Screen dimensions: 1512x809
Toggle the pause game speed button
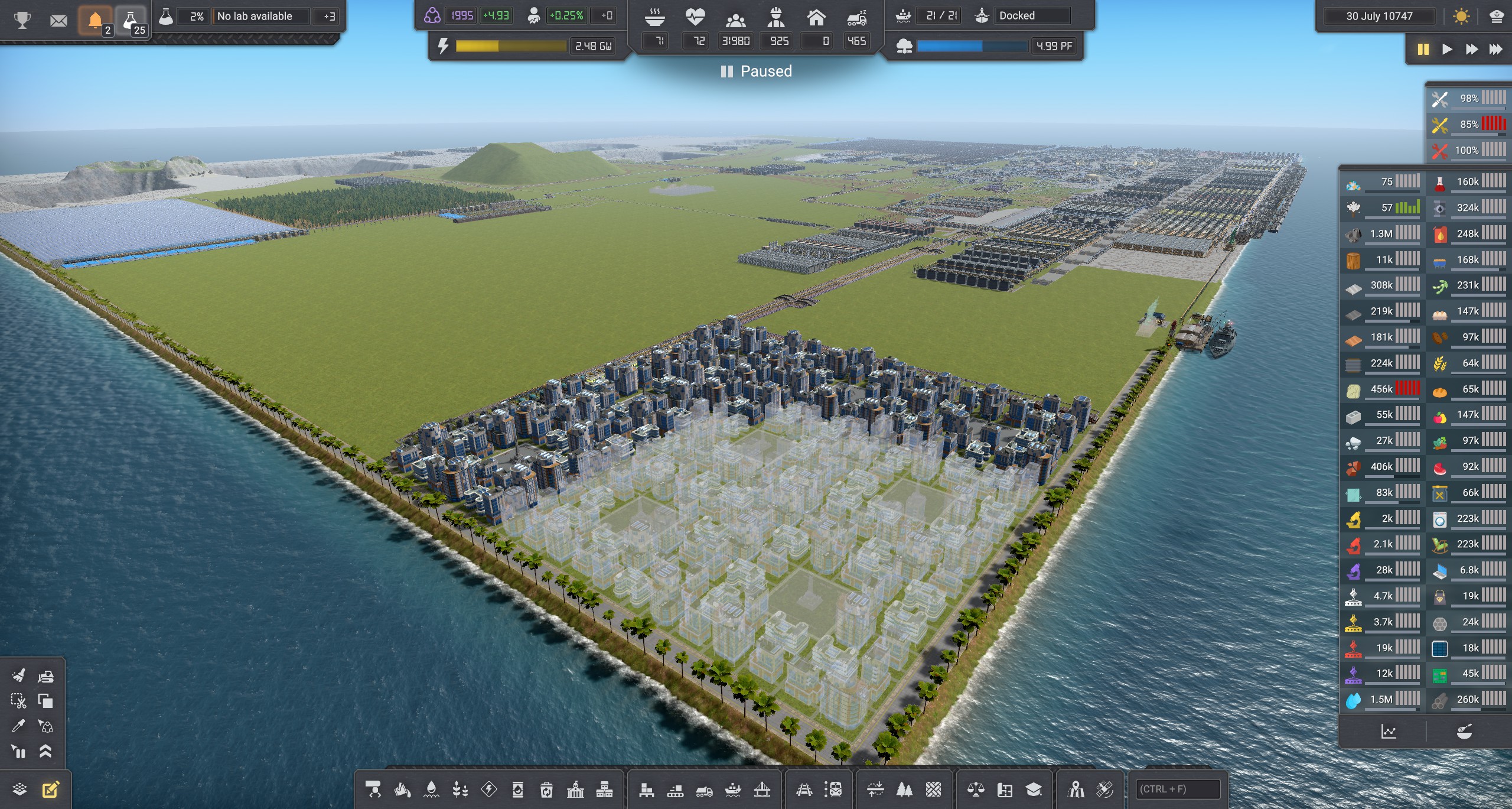pos(1423,49)
